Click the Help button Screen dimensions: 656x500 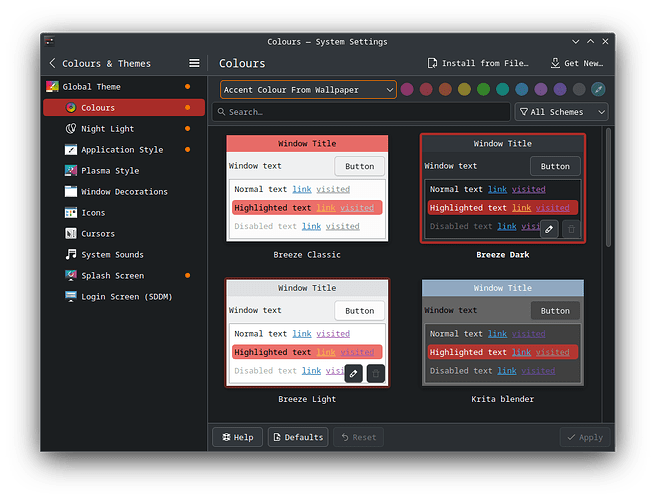click(238, 437)
